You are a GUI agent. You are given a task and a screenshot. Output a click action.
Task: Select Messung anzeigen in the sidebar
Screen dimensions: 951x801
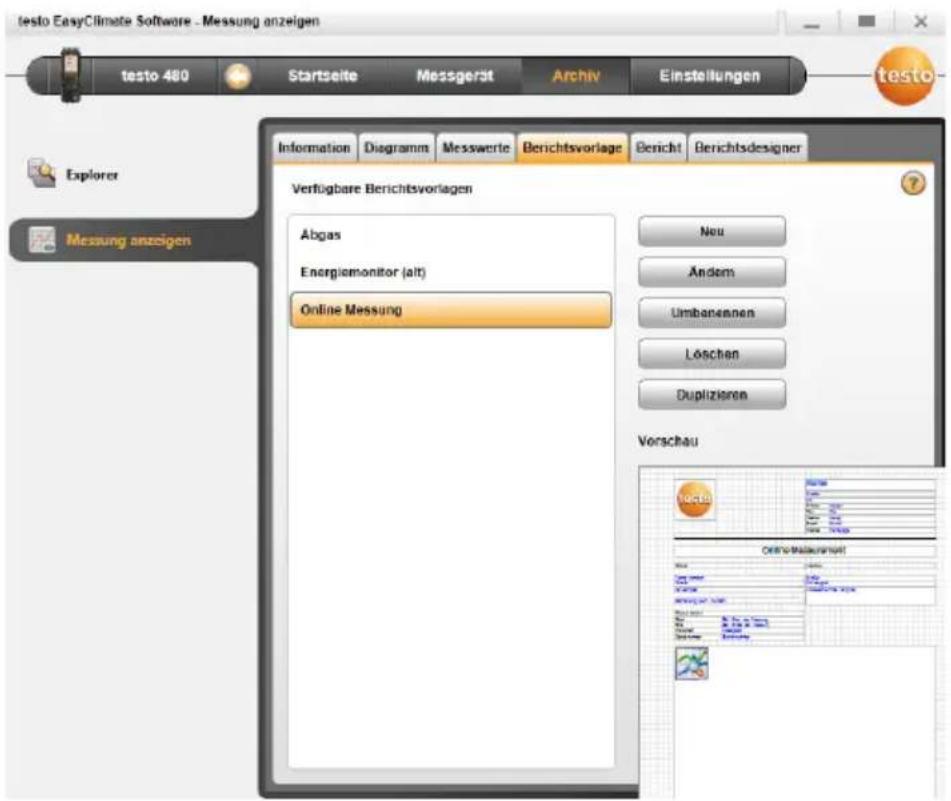click(x=129, y=240)
